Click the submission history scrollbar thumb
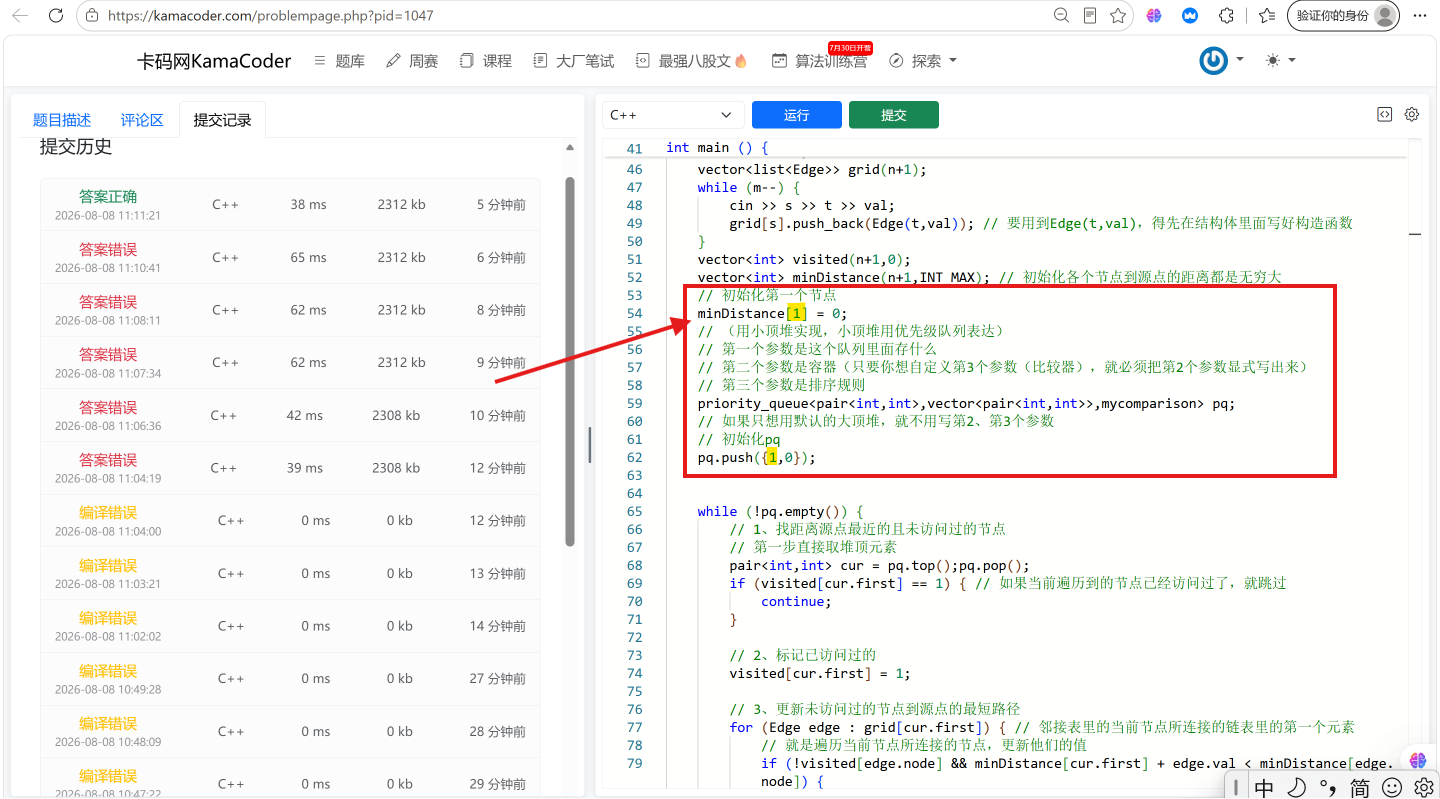 point(570,362)
